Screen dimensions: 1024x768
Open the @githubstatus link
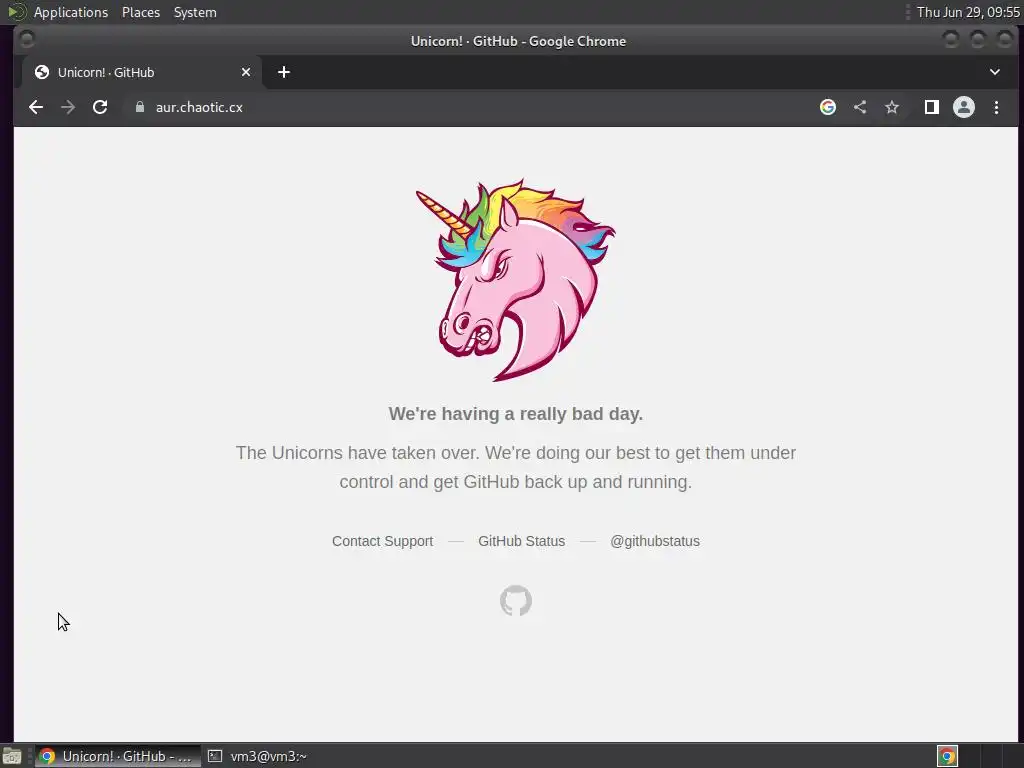tap(655, 541)
